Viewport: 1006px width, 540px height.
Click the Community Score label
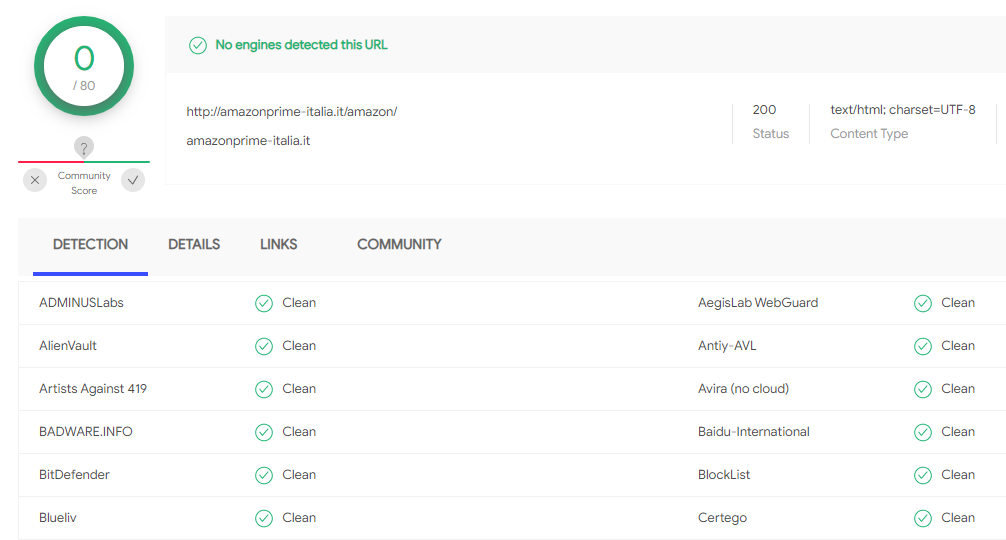pyautogui.click(x=84, y=183)
